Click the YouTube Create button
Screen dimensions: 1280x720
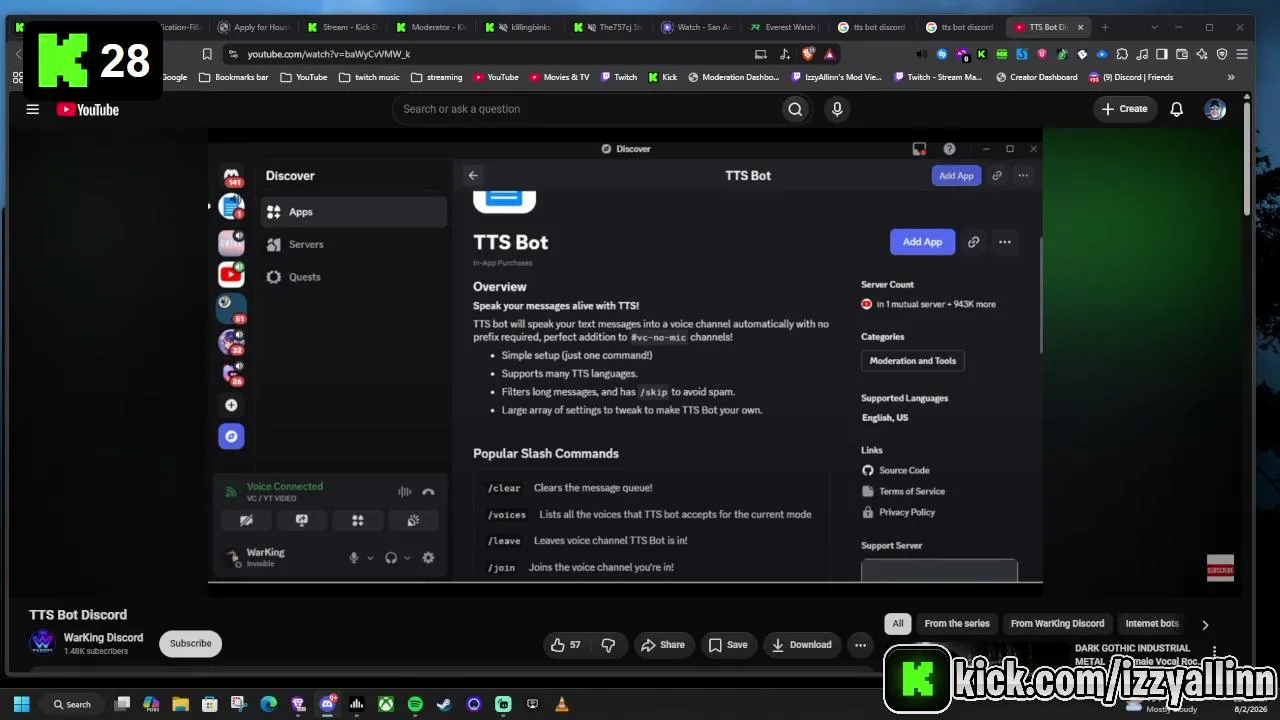(1125, 109)
